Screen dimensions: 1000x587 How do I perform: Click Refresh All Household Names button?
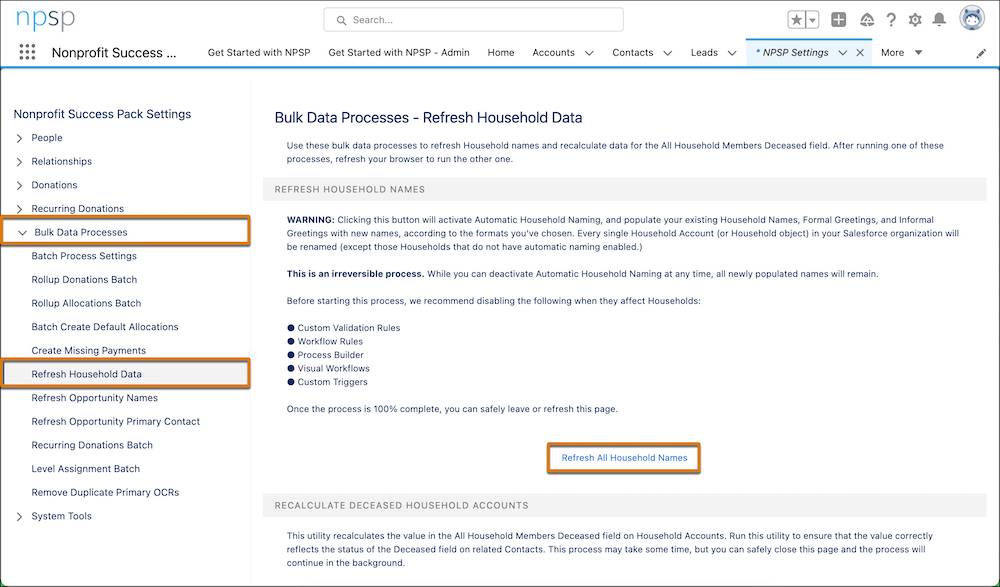(x=624, y=457)
